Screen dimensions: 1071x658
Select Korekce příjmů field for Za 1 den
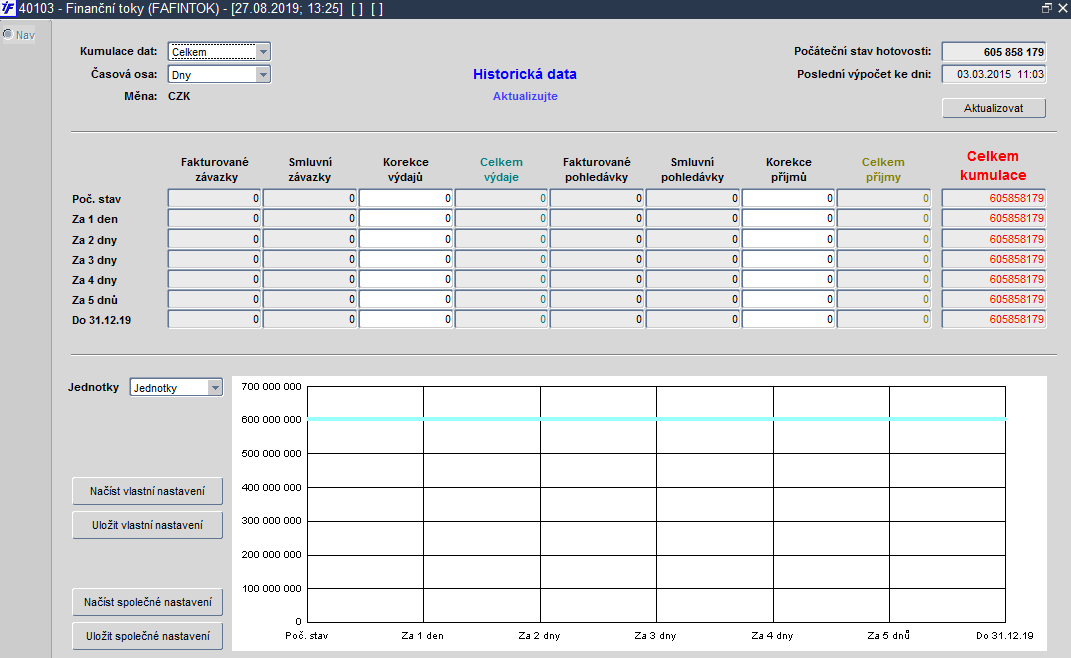(x=788, y=219)
